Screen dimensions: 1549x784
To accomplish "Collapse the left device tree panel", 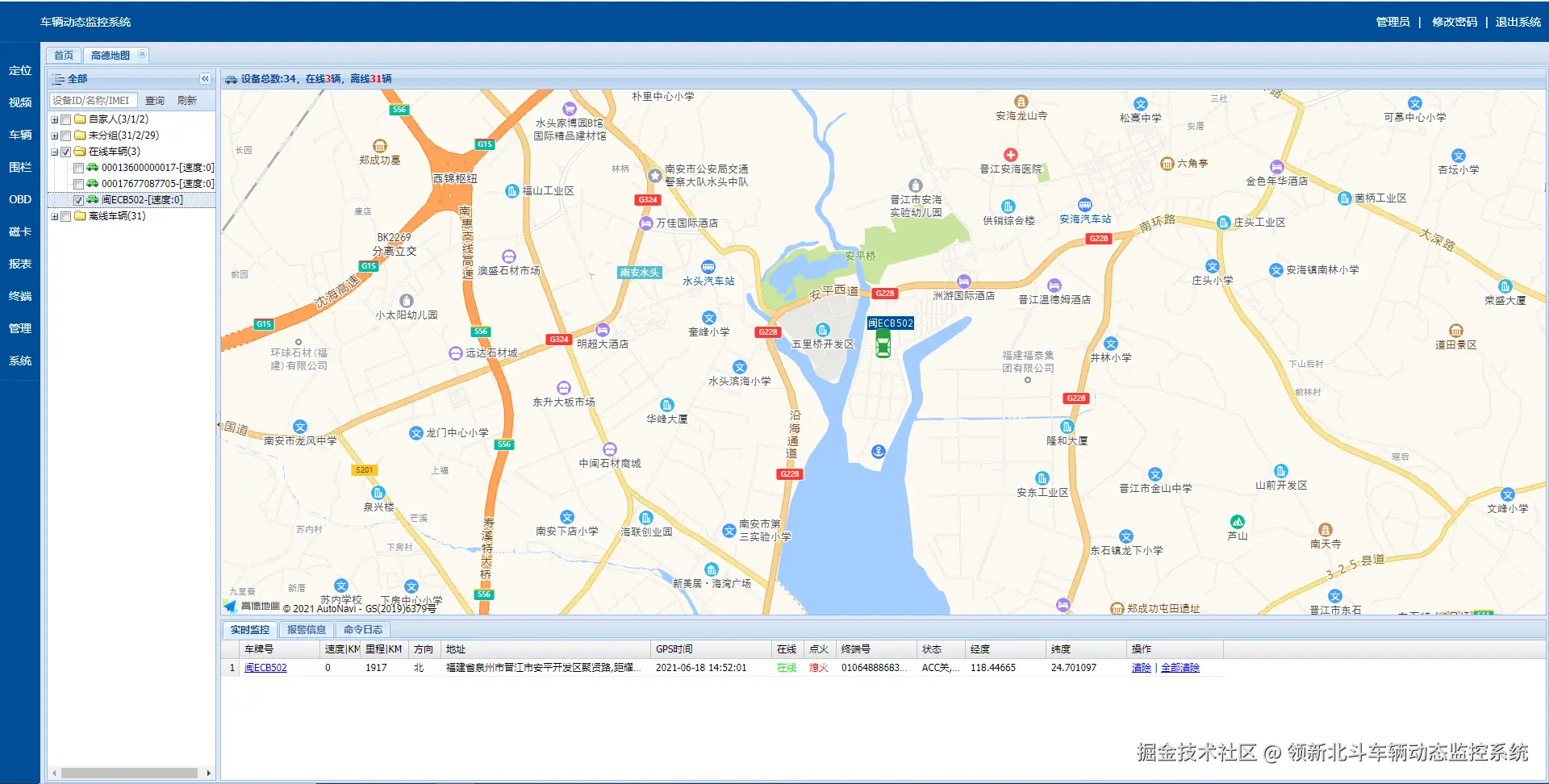I will [205, 79].
